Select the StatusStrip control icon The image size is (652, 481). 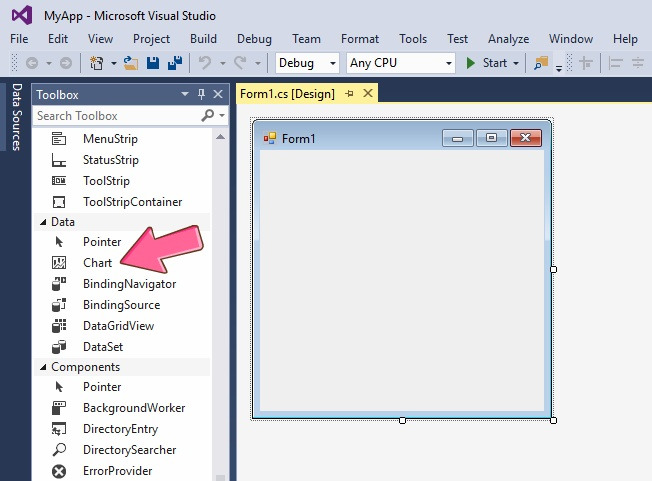(x=59, y=160)
